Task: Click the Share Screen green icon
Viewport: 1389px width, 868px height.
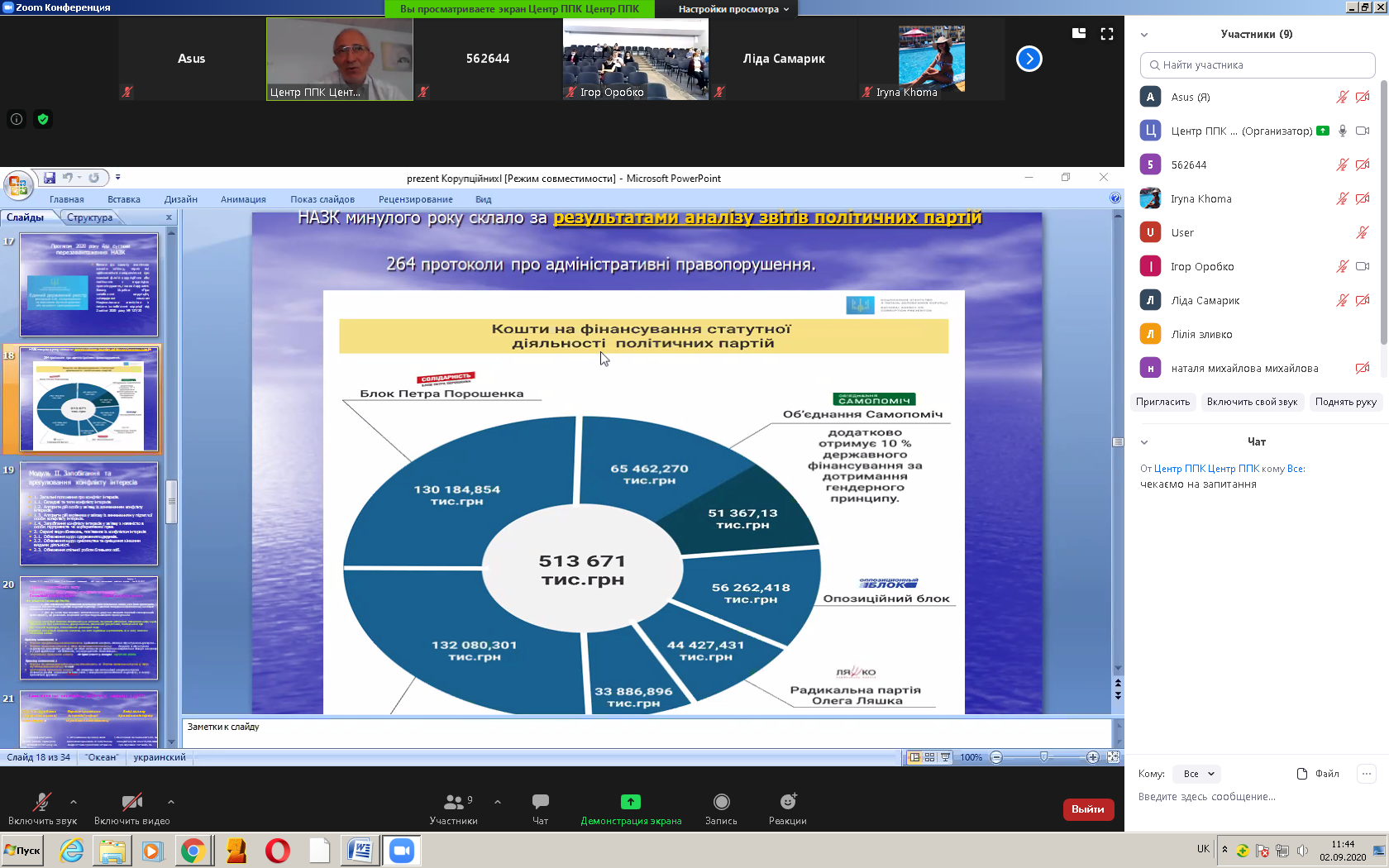Action: pyautogui.click(x=631, y=802)
